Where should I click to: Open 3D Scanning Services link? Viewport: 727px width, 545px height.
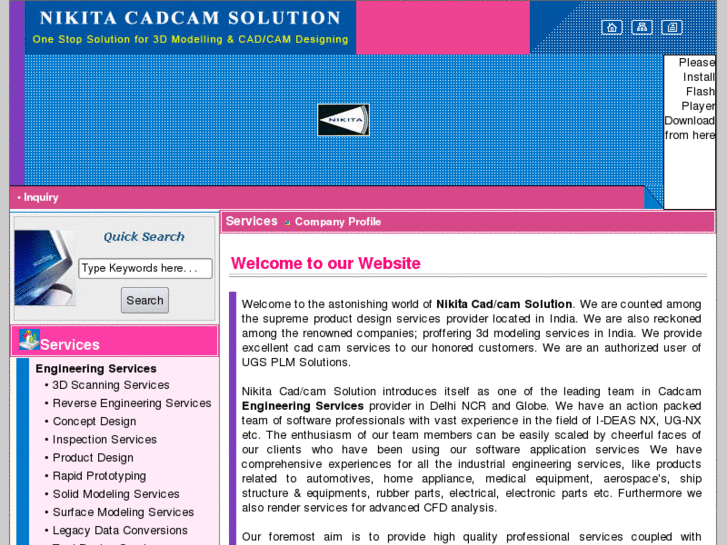coord(111,385)
